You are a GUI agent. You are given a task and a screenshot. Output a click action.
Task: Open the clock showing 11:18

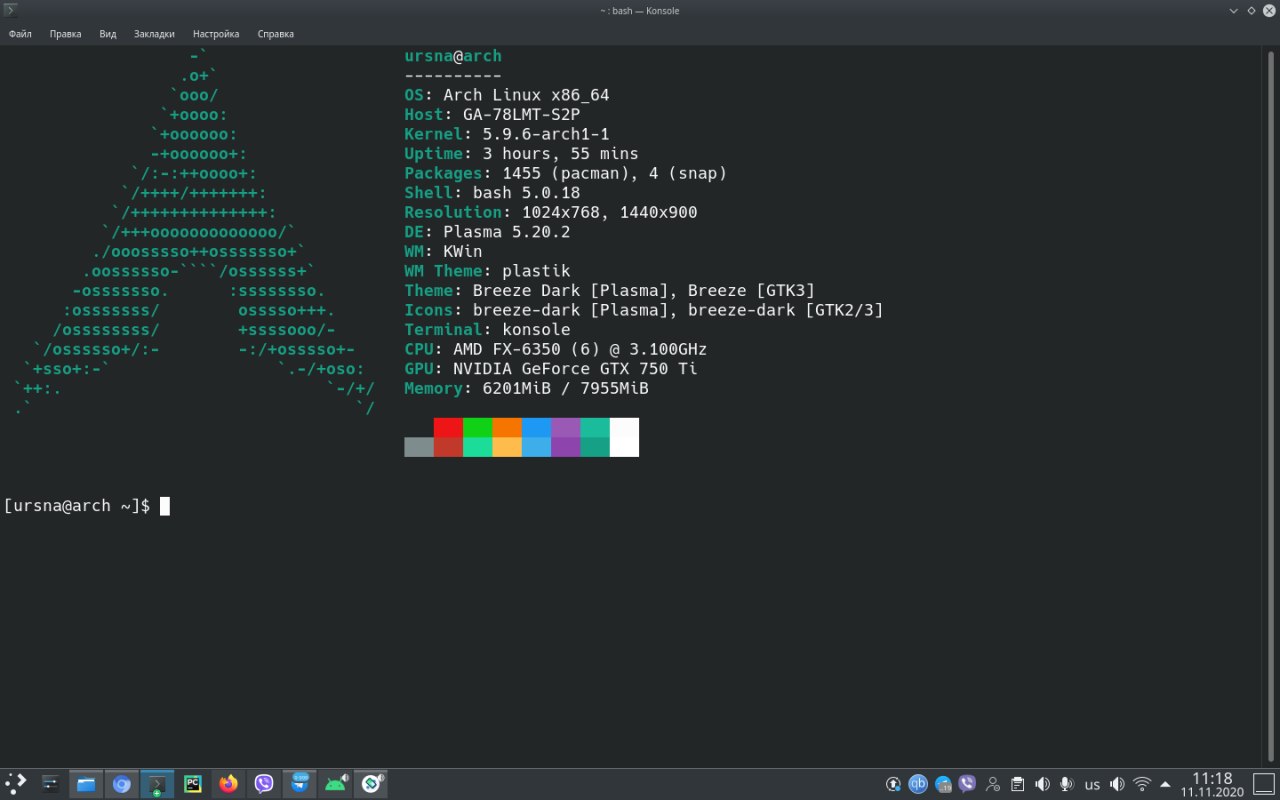[1212, 784]
